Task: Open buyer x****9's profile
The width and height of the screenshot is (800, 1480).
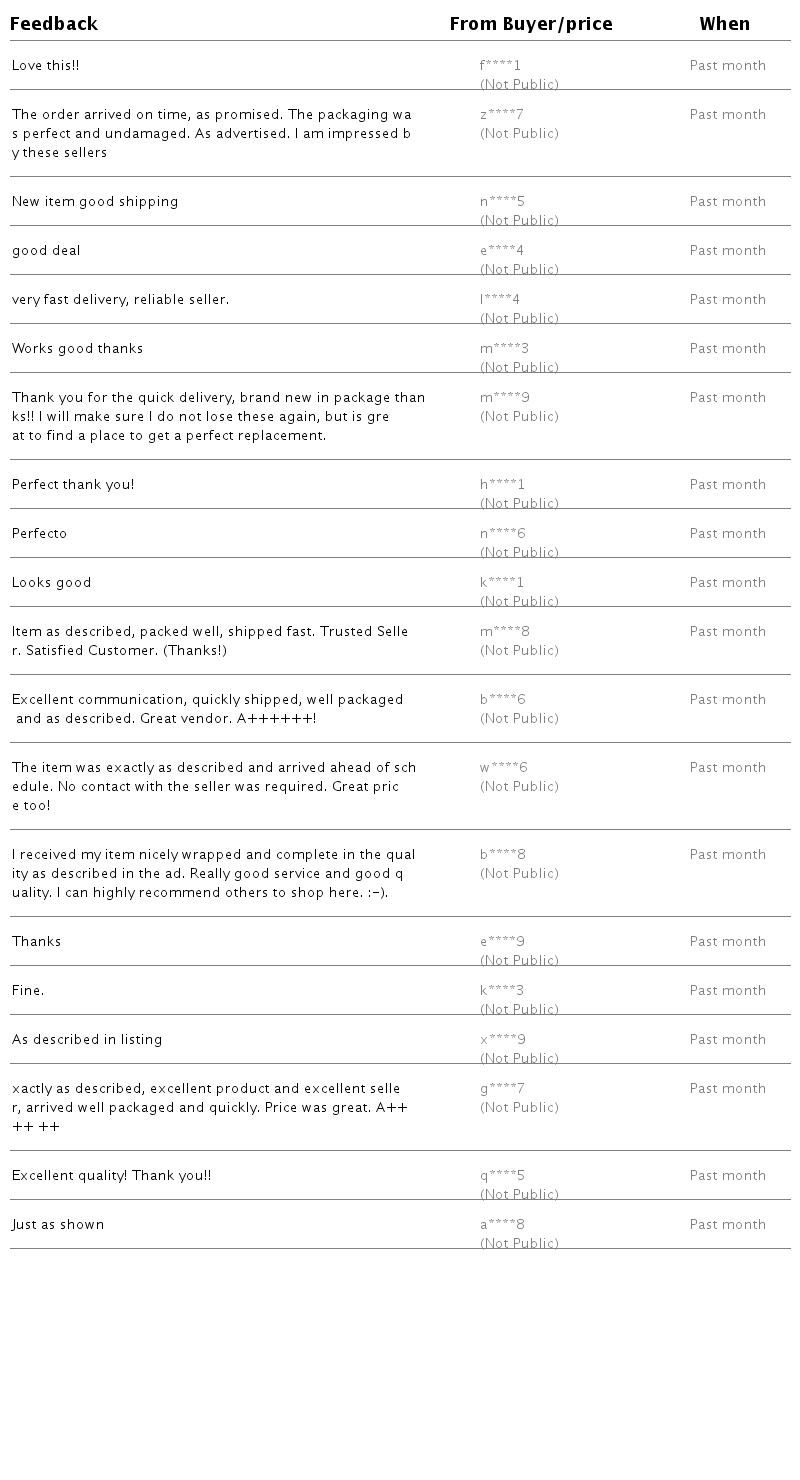Action: (502, 1040)
